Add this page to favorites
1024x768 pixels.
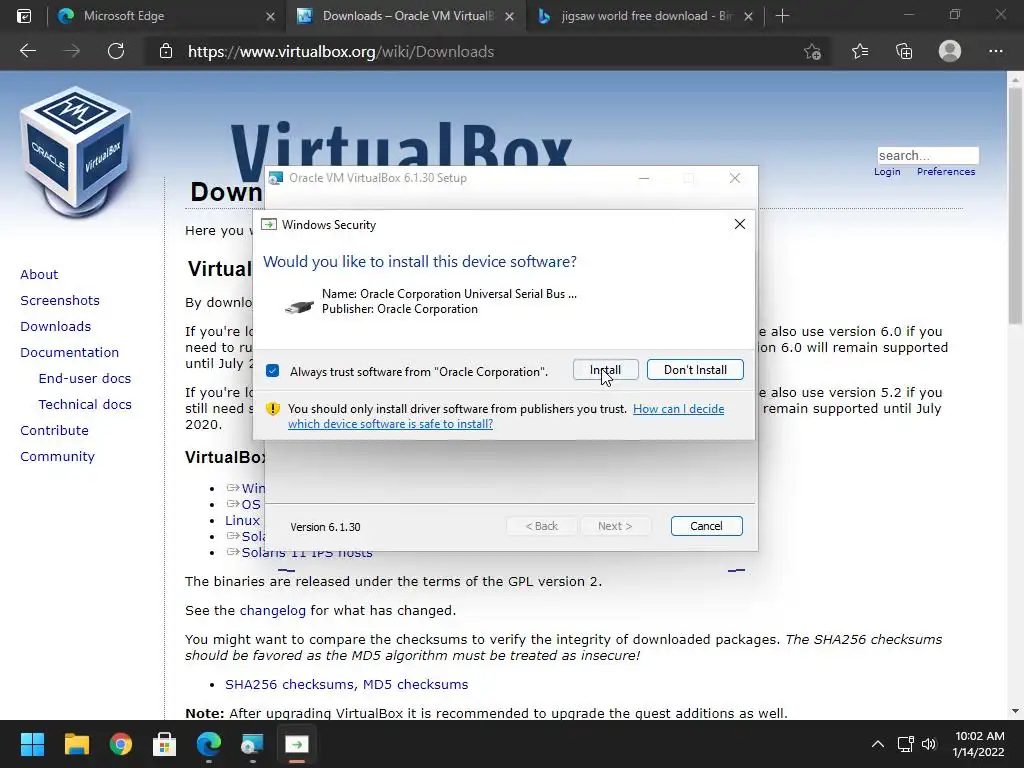pyautogui.click(x=812, y=52)
